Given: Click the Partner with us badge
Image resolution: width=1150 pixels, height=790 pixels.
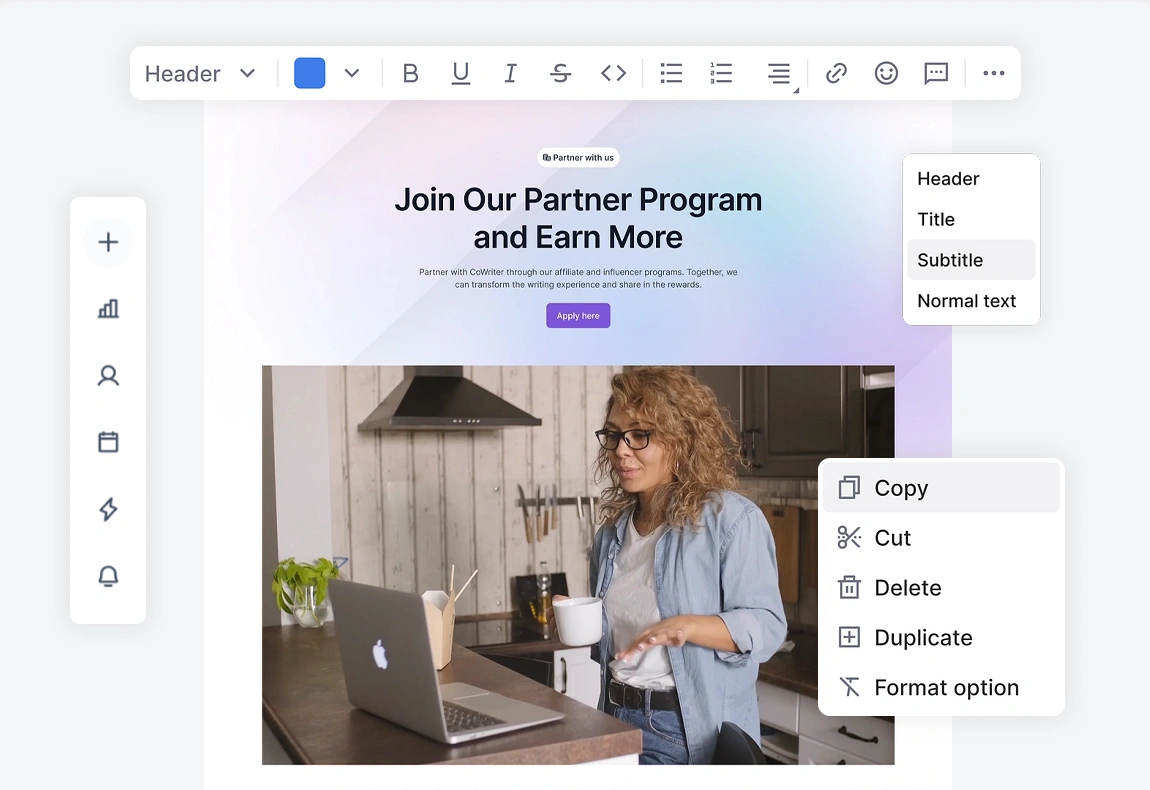Looking at the screenshot, I should click(x=578, y=157).
